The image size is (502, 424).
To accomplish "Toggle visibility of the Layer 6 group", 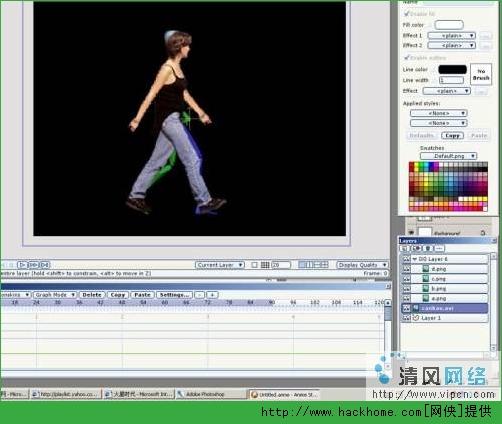I will coord(406,259).
